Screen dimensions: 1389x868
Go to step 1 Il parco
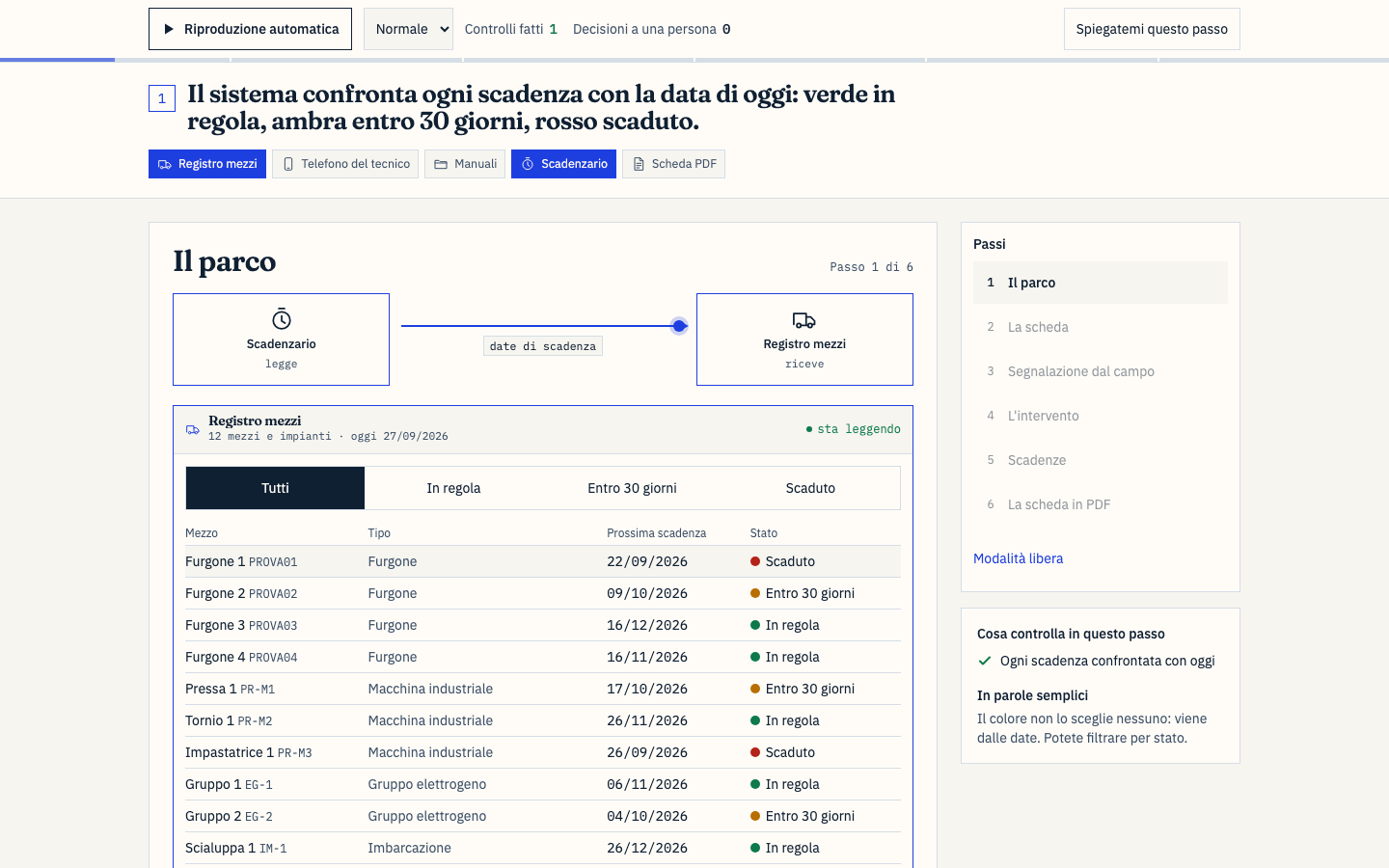pos(1101,283)
